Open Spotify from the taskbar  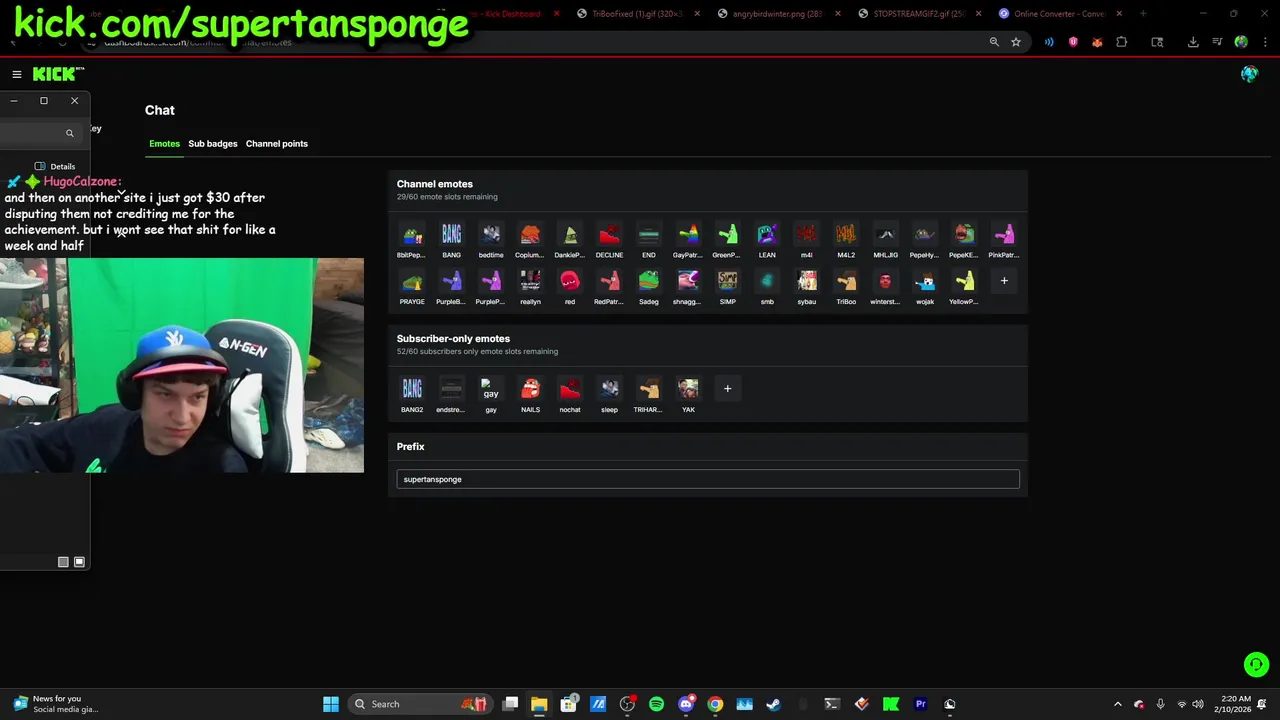click(x=656, y=704)
